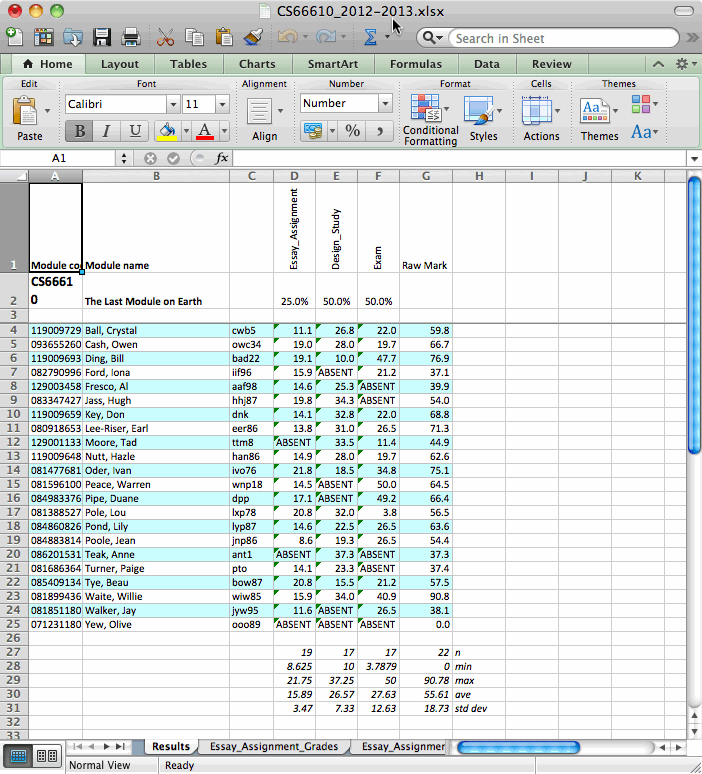This screenshot has height=774, width=702.
Task: Go to next sheet arrow
Action: click(106, 746)
